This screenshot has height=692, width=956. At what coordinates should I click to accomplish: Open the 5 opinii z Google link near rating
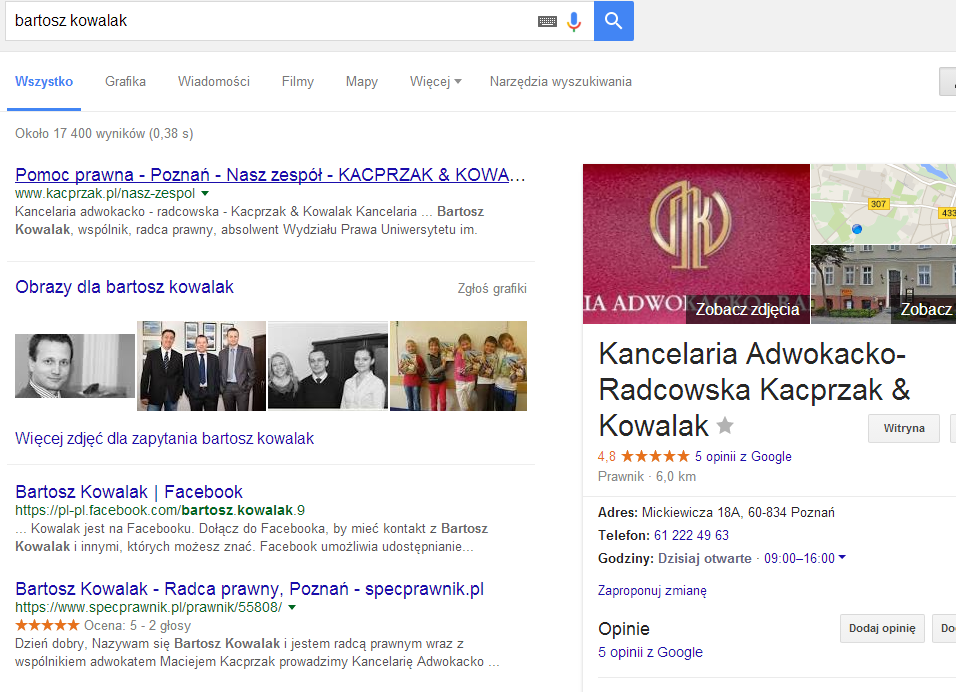click(743, 457)
